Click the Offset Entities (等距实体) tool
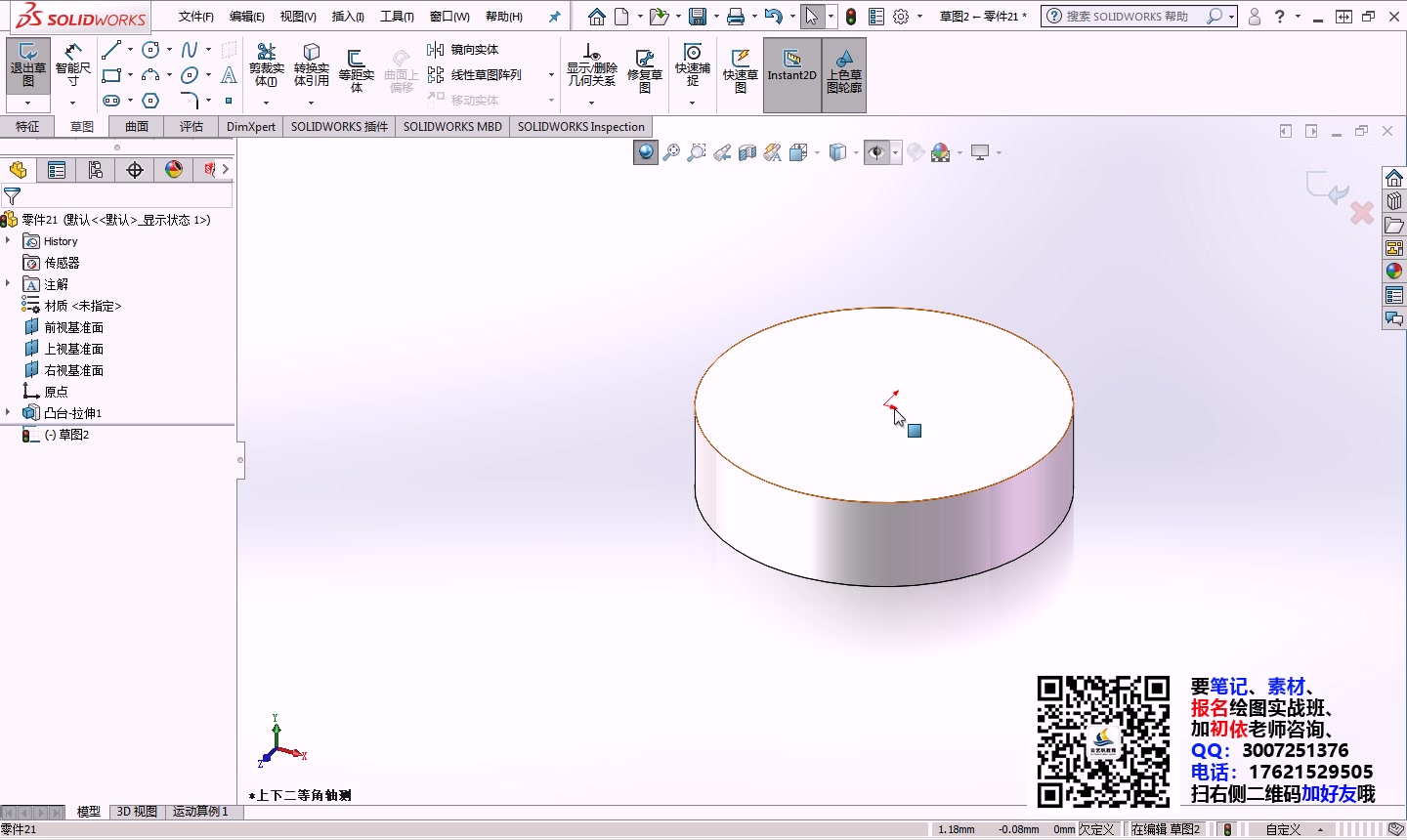The width and height of the screenshot is (1407, 840). pyautogui.click(x=356, y=70)
